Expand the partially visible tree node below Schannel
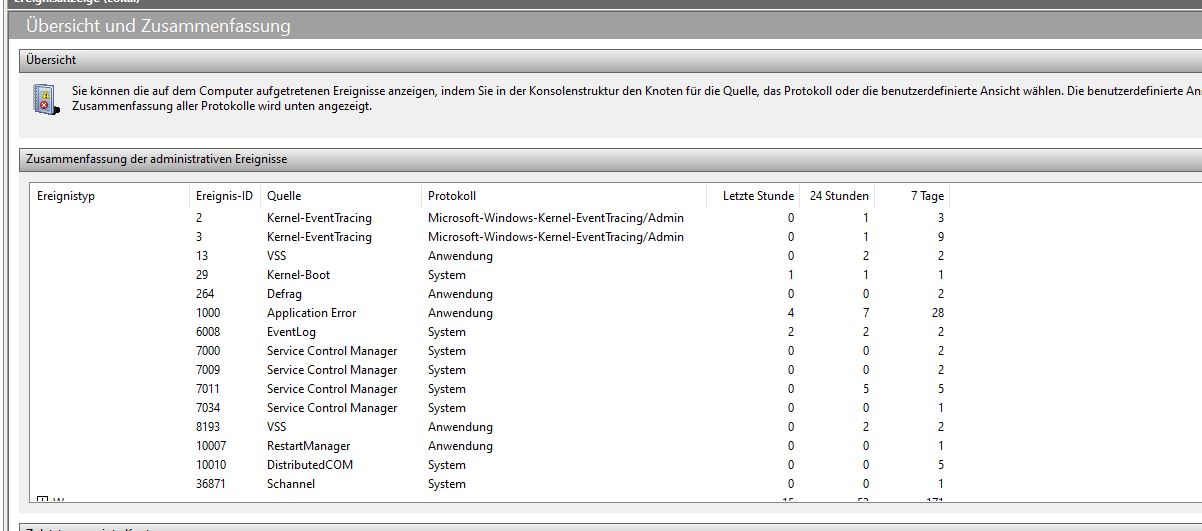The image size is (1202, 531). [42, 499]
